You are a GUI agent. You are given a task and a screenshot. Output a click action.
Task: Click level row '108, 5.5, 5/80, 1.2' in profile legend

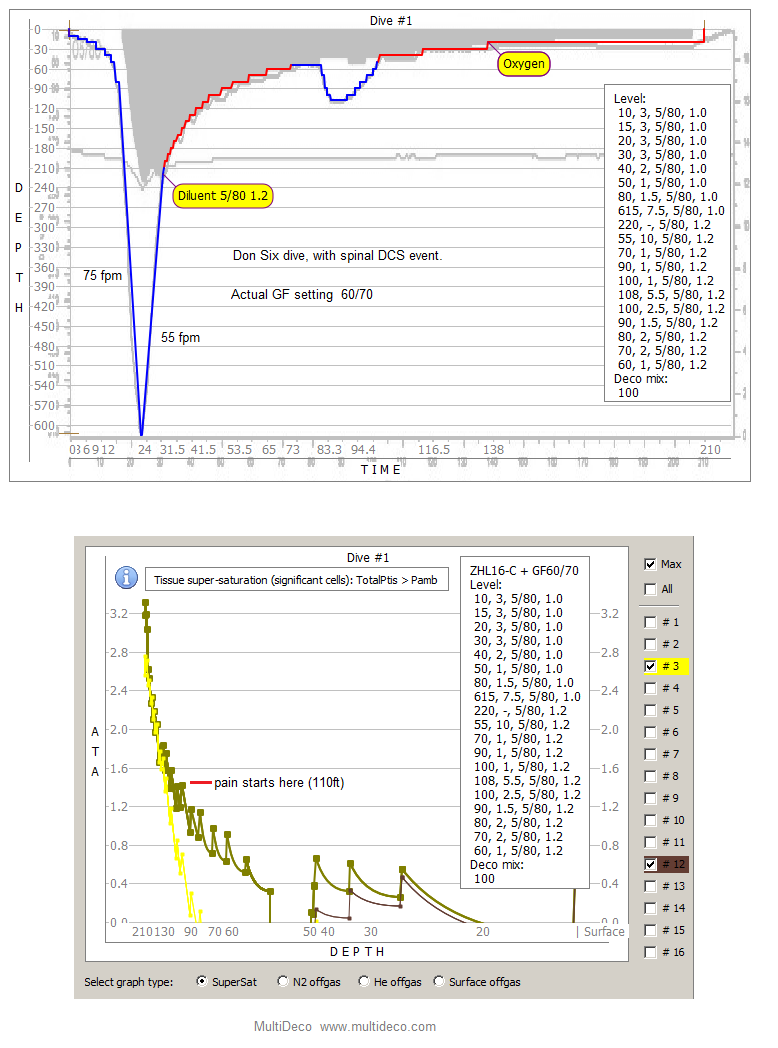[x=671, y=295]
